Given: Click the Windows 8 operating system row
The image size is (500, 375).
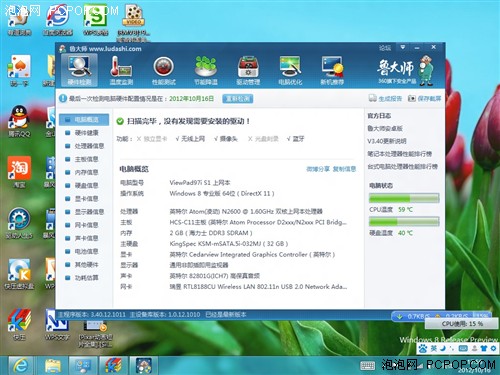Looking at the screenshot, I should (197, 193).
